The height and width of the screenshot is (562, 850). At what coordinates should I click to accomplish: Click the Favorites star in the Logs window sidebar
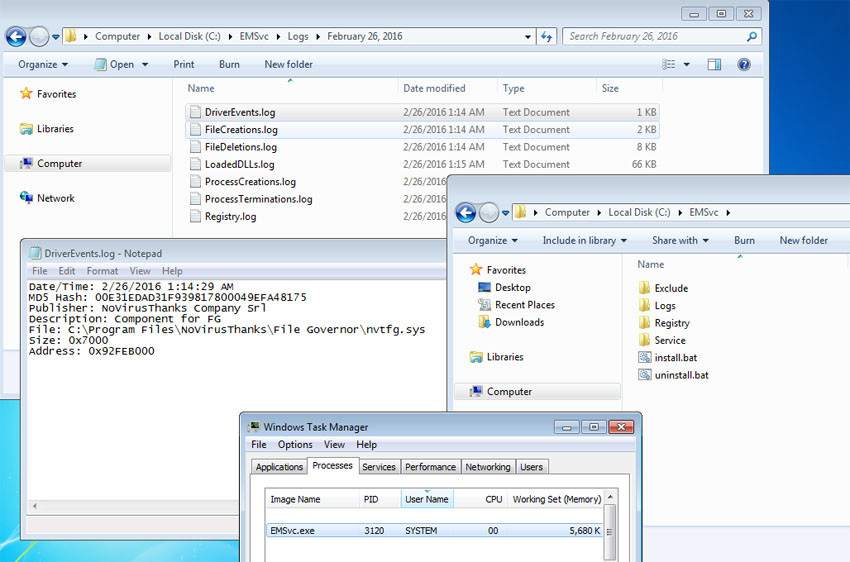click(x=25, y=93)
